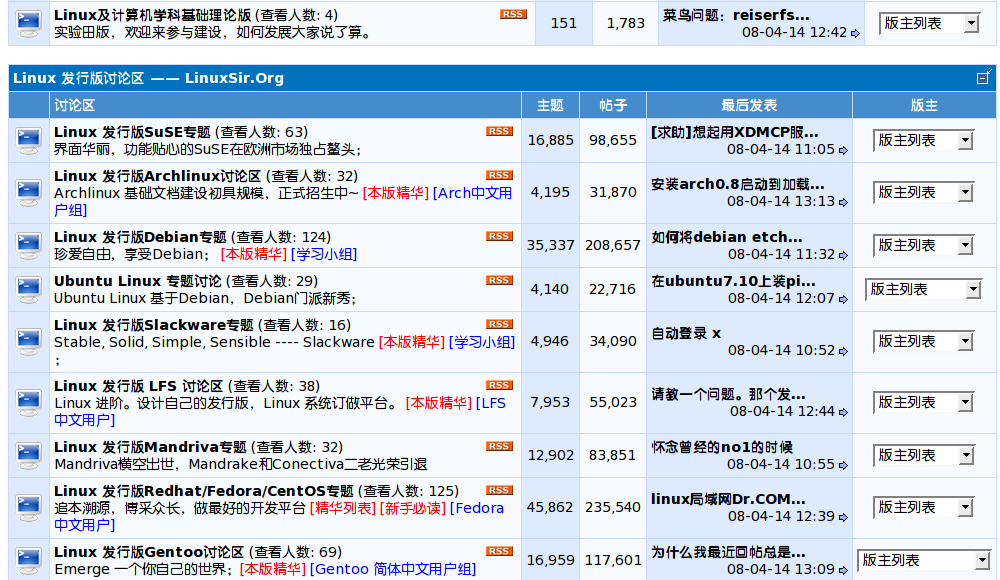The width and height of the screenshot is (1000, 580).
Task: Open last post '[求助]想起用XDMCP服...'
Action: click(735, 133)
